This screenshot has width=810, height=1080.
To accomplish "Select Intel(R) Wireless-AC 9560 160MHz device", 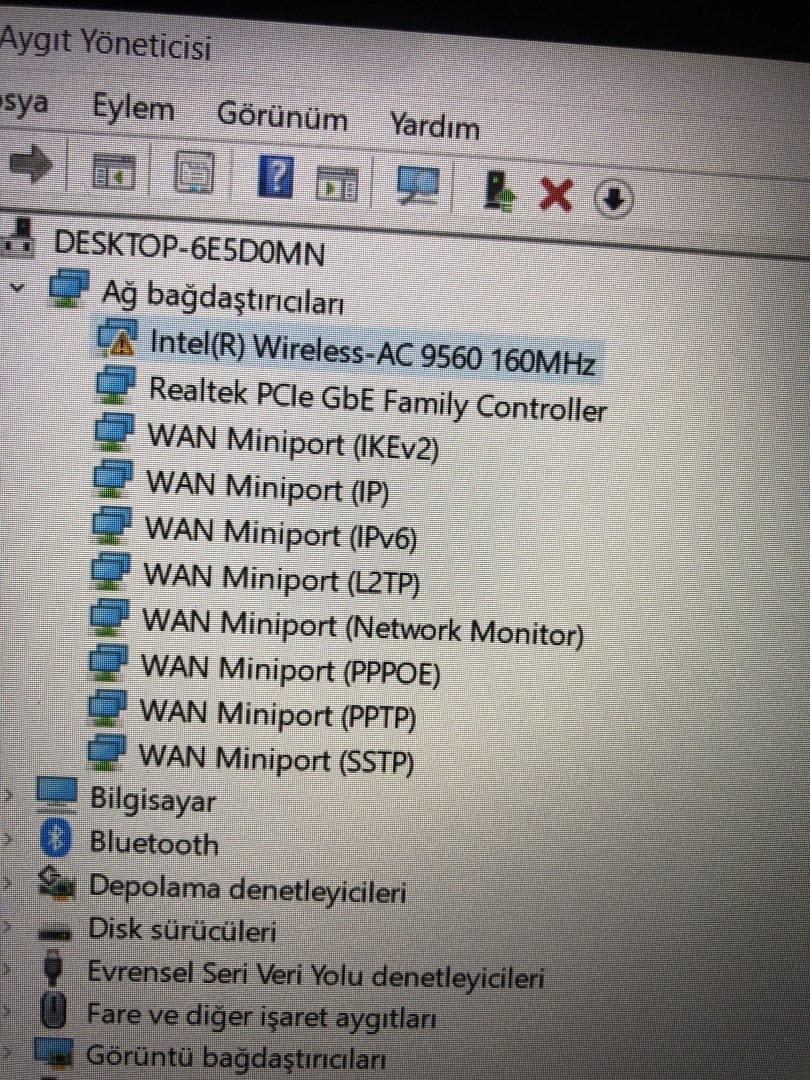I will click(372, 351).
